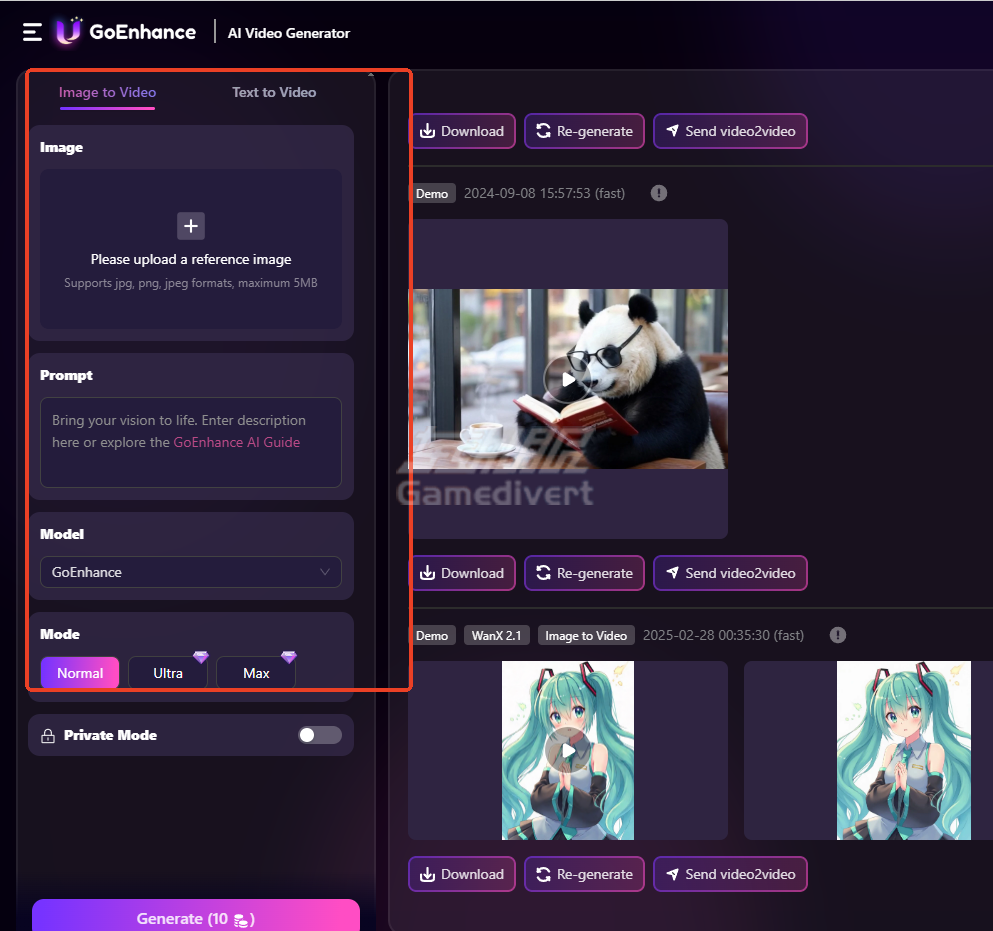Click Re-generate below the anime girl video
The image size is (993, 931).
pyautogui.click(x=584, y=874)
